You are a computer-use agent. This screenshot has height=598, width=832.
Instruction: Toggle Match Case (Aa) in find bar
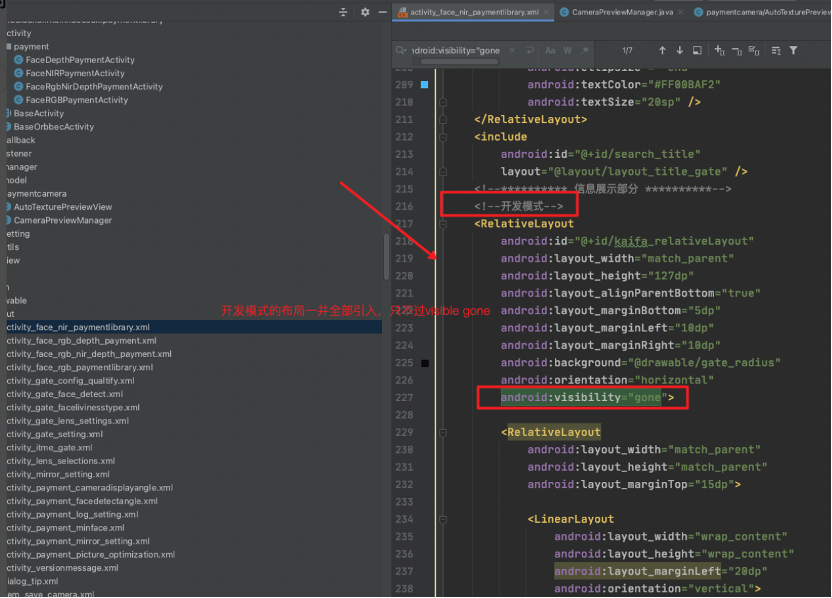550,50
